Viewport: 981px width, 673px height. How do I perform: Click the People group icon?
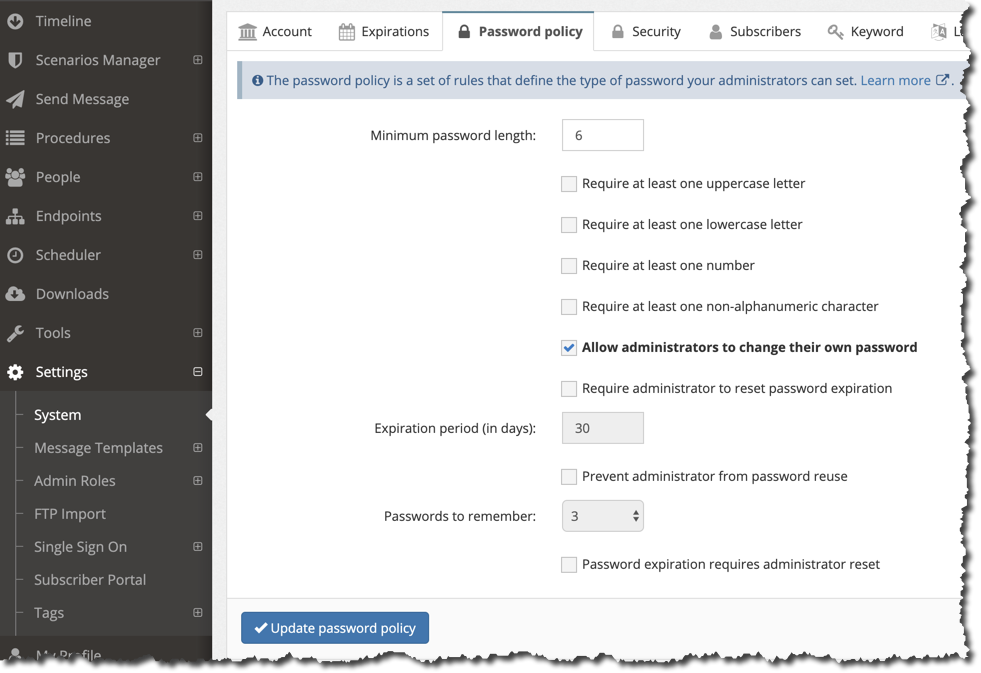pyautogui.click(x=15, y=177)
